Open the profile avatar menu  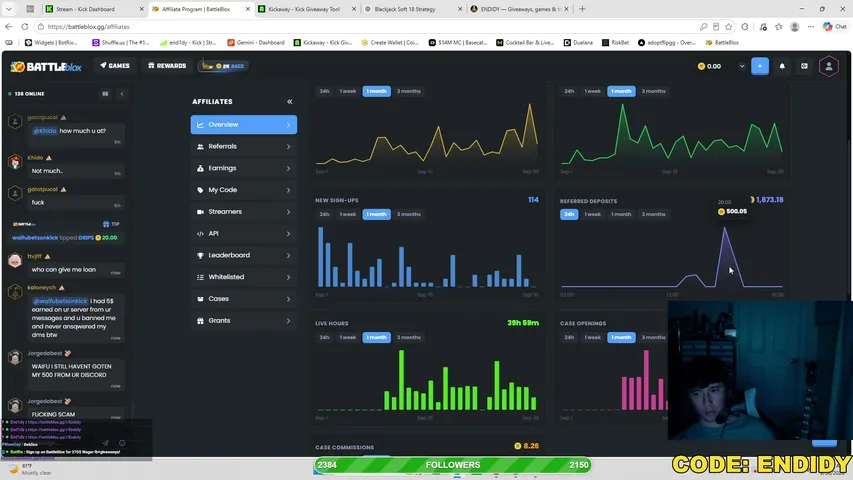pyautogui.click(x=829, y=66)
